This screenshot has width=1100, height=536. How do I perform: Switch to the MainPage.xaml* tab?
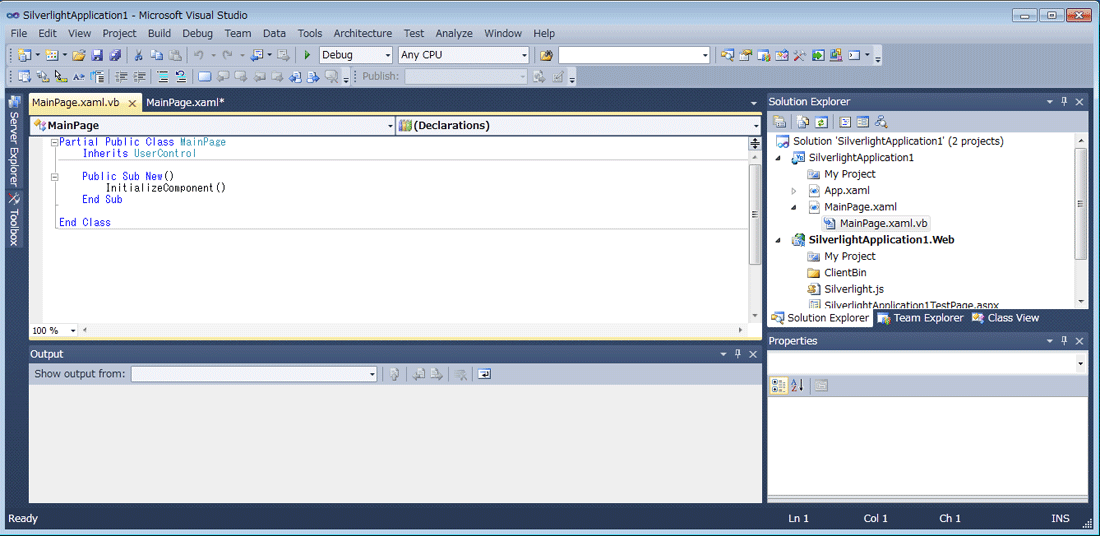click(185, 102)
